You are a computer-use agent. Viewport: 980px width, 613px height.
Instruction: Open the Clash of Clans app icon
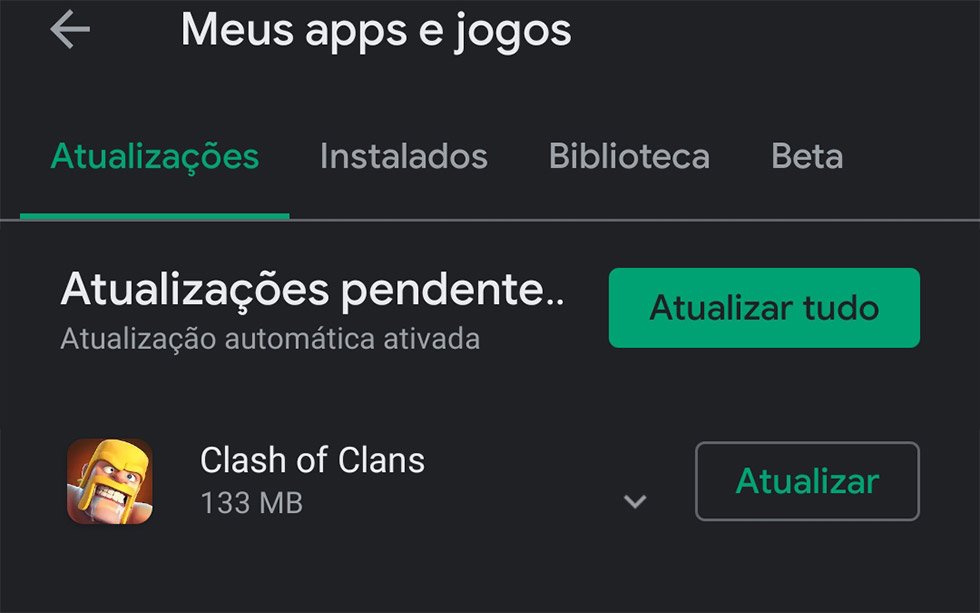(110, 481)
